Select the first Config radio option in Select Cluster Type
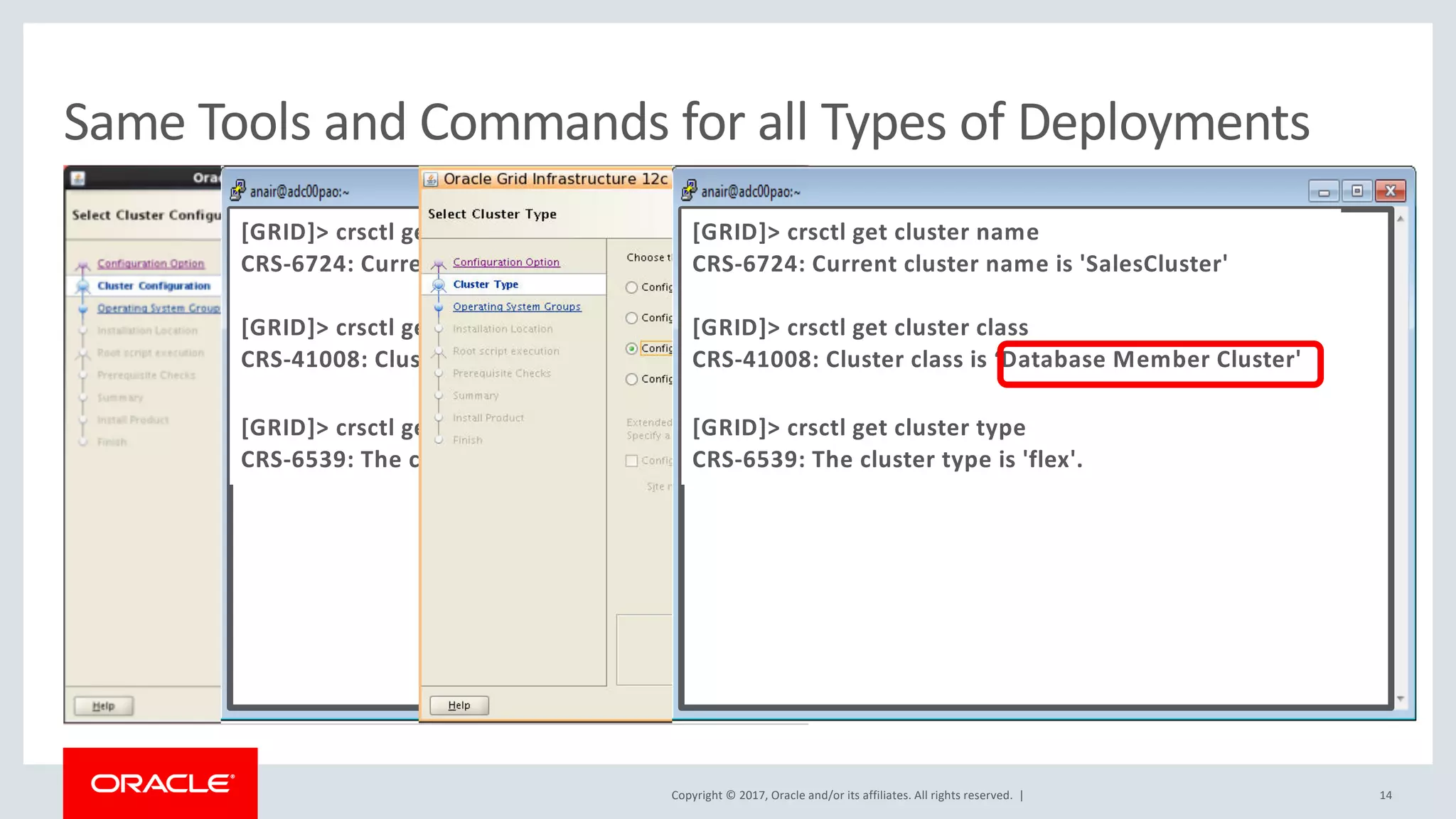Image resolution: width=1456 pixels, height=819 pixels. pos(631,287)
